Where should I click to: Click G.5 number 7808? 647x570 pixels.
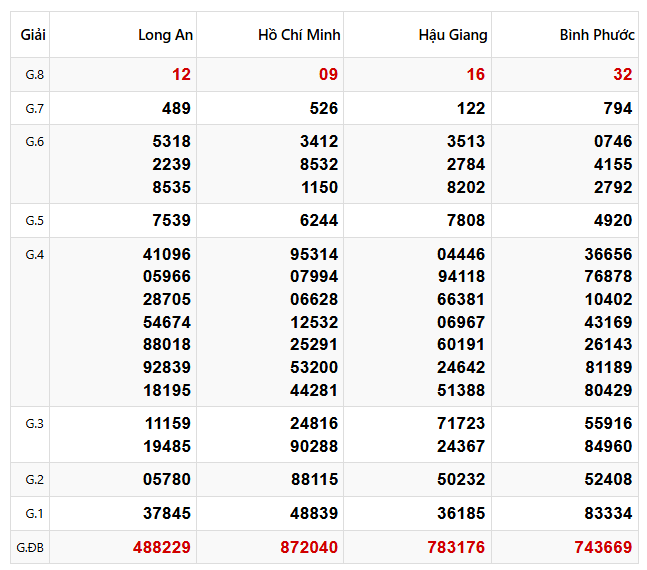pyautogui.click(x=466, y=220)
